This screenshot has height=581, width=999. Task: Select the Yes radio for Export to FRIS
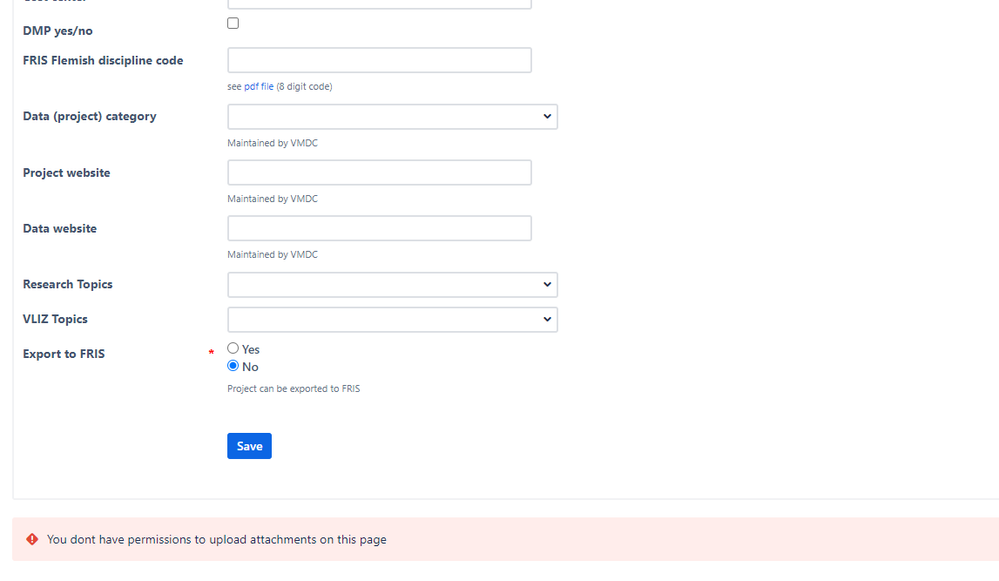click(233, 348)
